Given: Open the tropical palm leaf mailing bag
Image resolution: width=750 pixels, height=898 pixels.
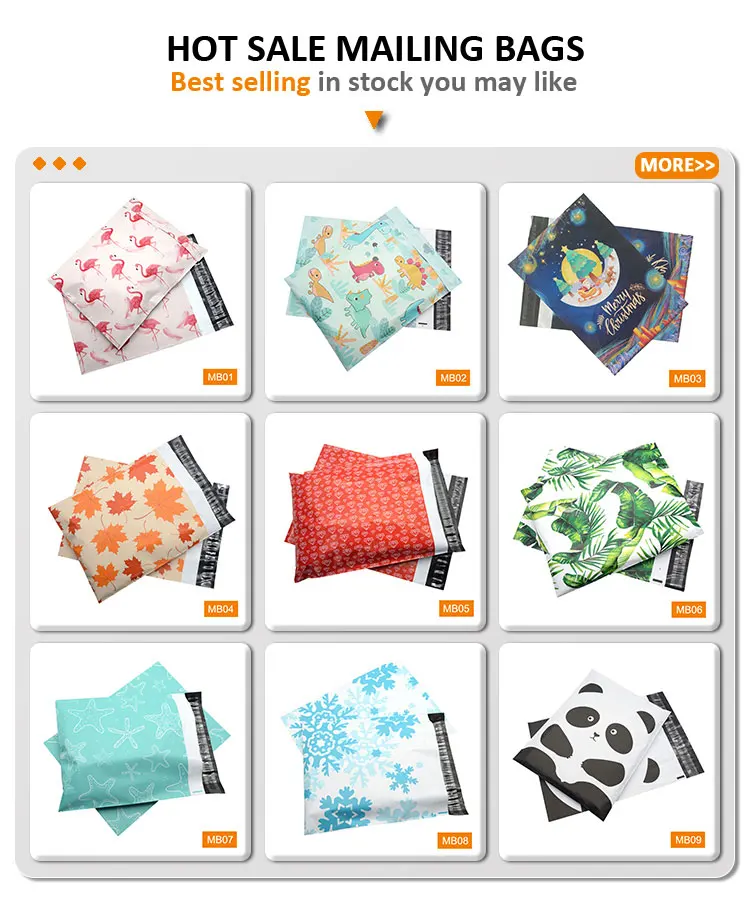Looking at the screenshot, I should [x=609, y=522].
